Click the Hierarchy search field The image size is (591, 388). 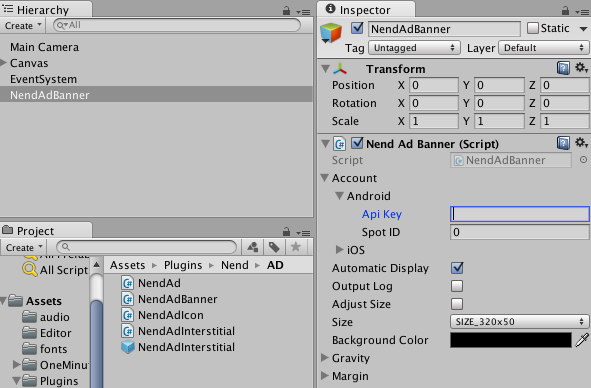177,25
